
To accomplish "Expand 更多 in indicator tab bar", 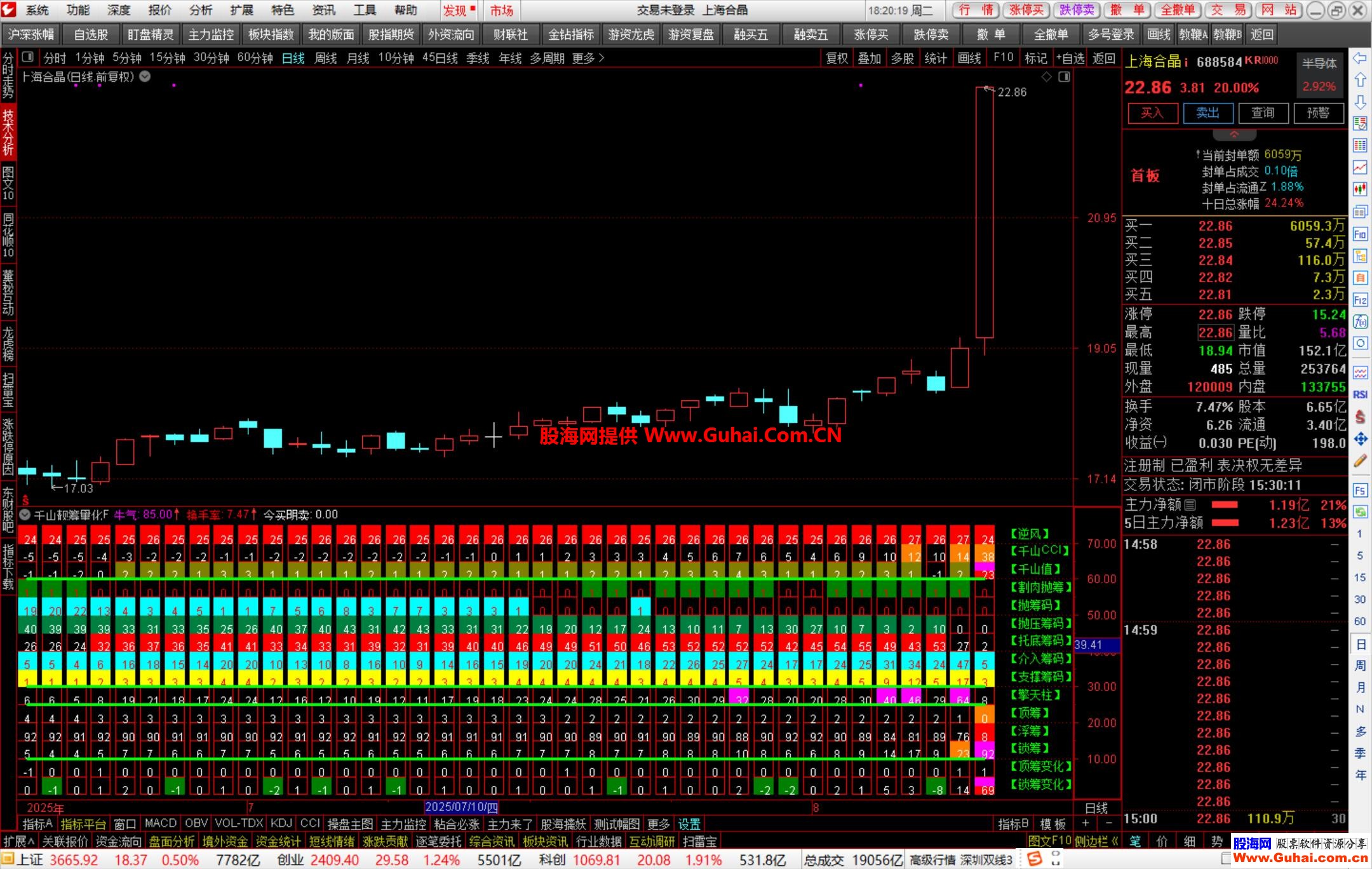I will tap(658, 825).
